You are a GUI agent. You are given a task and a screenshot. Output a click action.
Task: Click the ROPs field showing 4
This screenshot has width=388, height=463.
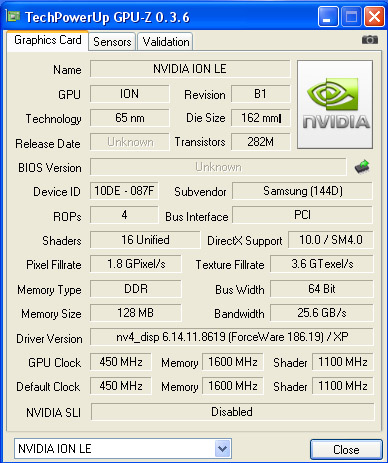click(x=124, y=215)
